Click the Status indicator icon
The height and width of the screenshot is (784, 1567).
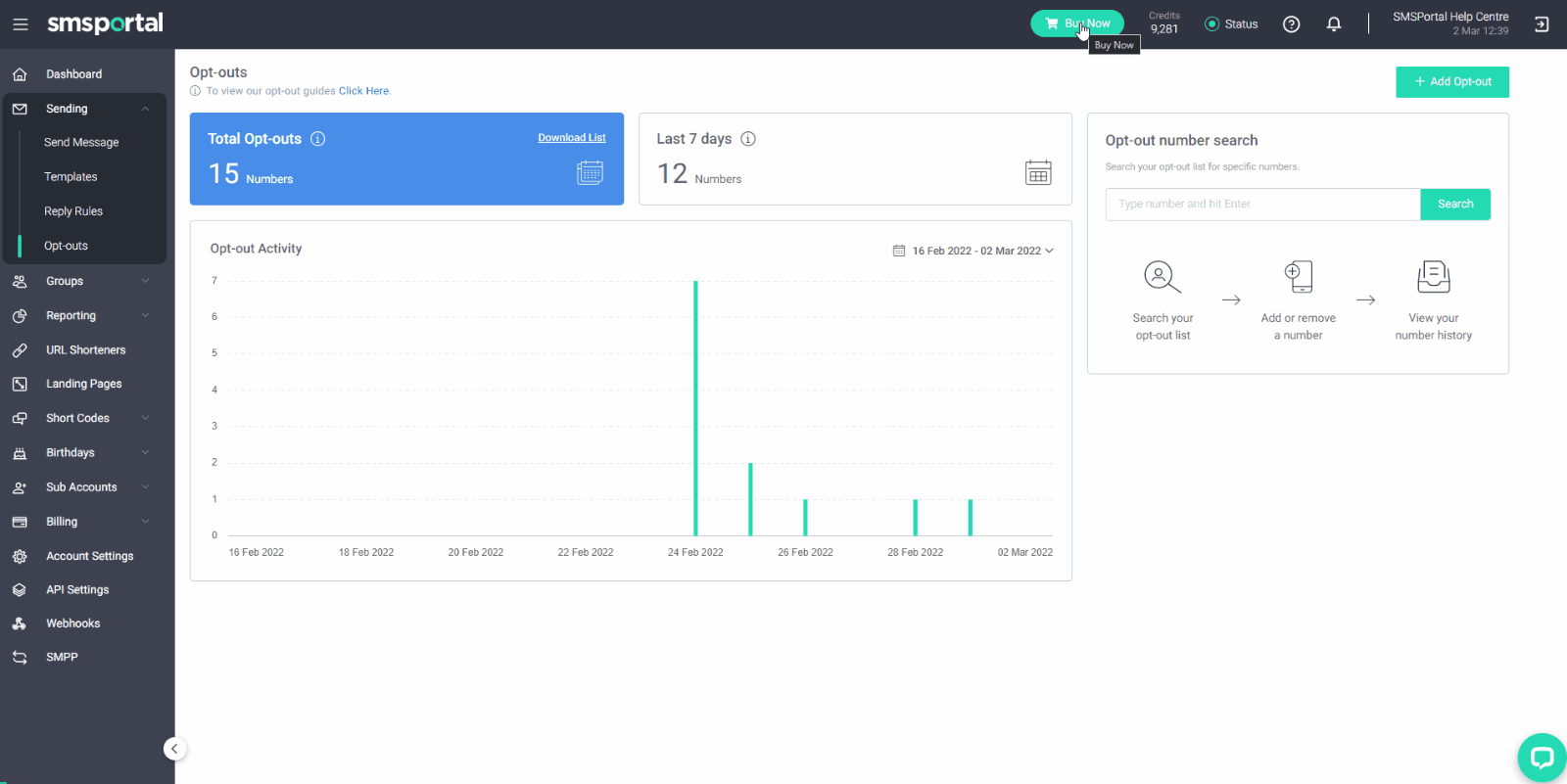click(x=1211, y=24)
